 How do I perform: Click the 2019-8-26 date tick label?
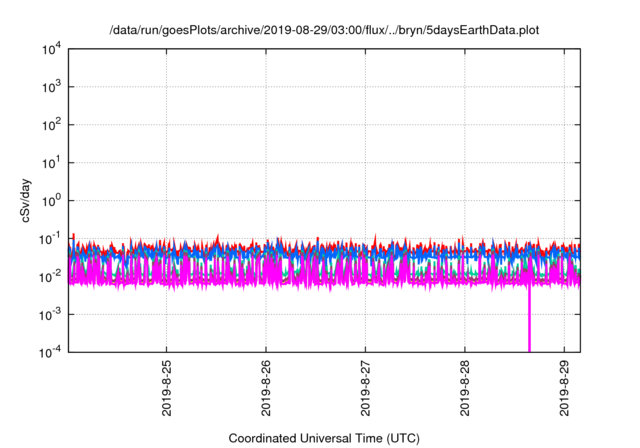pos(266,388)
